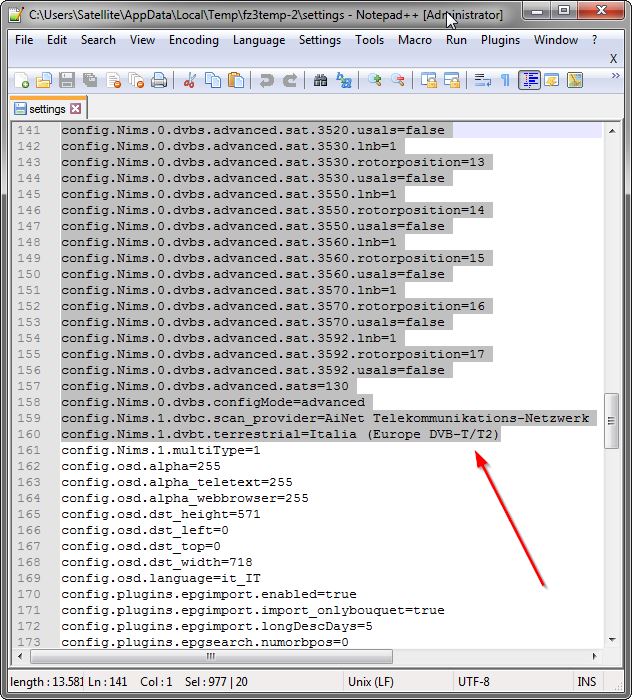
Task: Click the Undo arrow icon
Action: 267,80
